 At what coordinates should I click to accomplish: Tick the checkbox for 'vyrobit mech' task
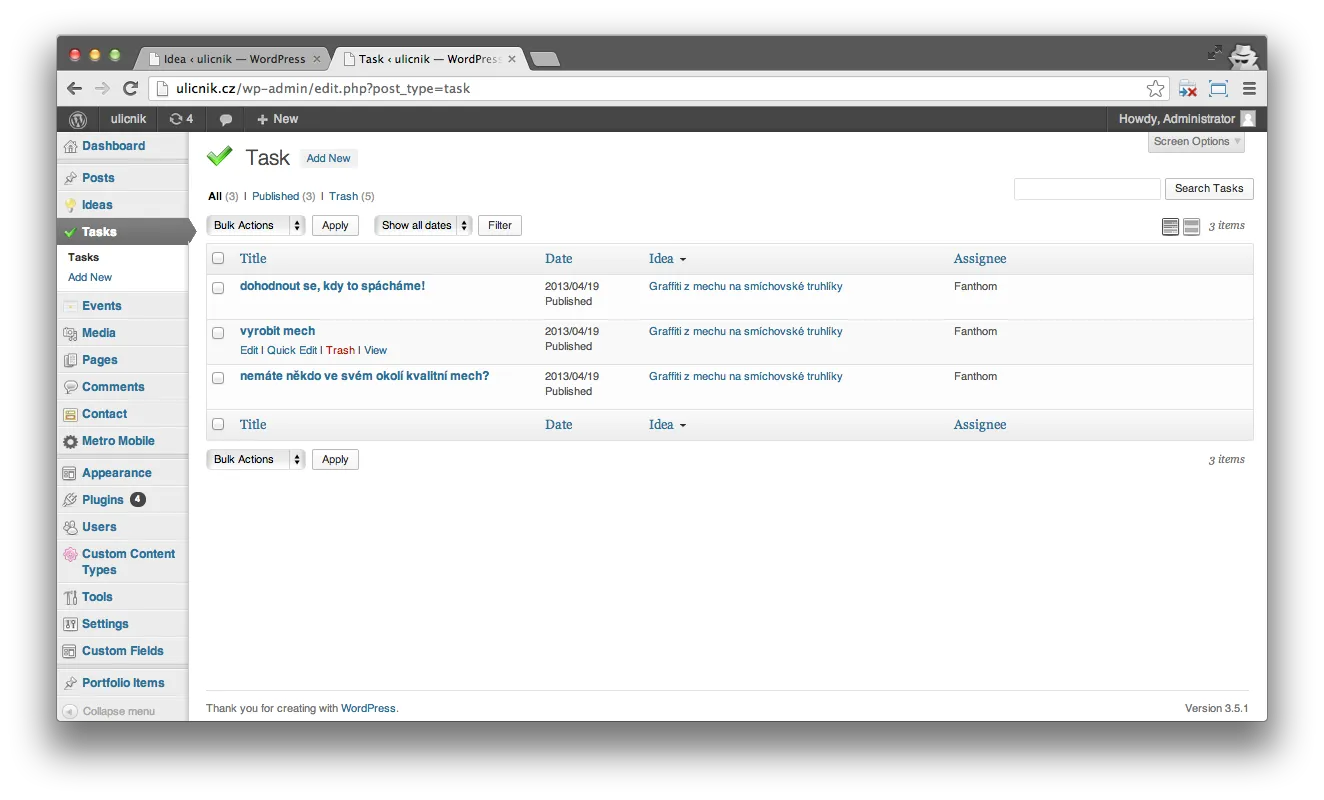(x=218, y=333)
